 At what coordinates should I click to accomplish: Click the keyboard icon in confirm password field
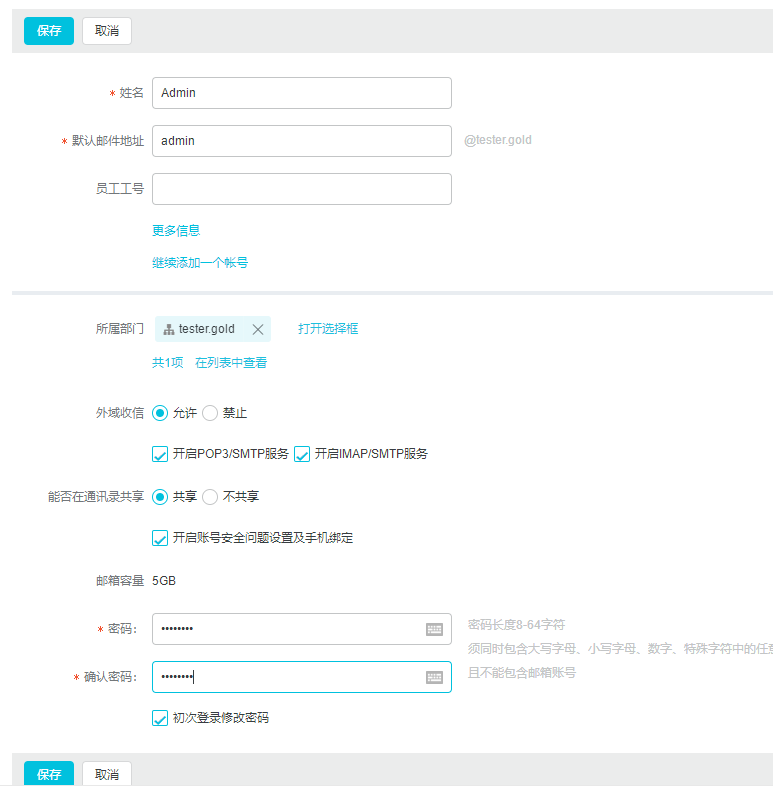434,677
